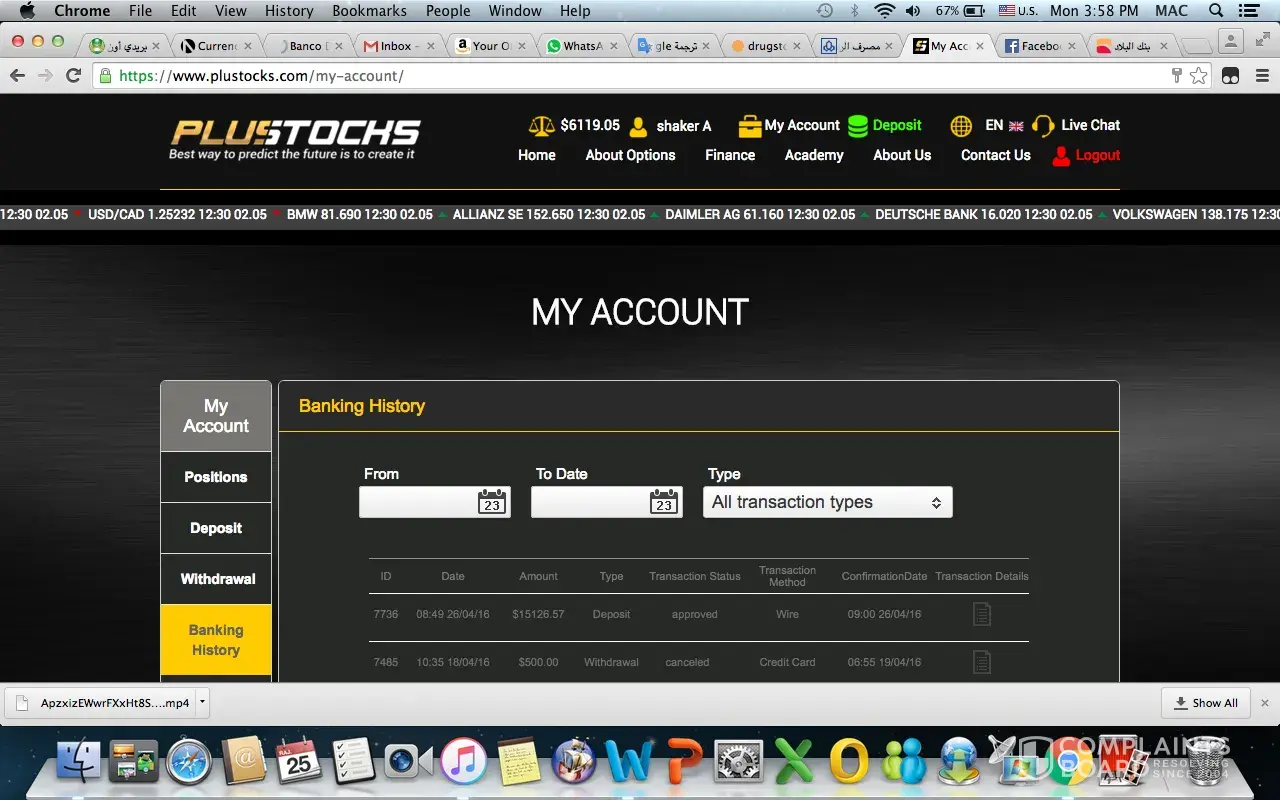Click the Live Chat headset icon
Image resolution: width=1280 pixels, height=800 pixels.
[x=1043, y=126]
